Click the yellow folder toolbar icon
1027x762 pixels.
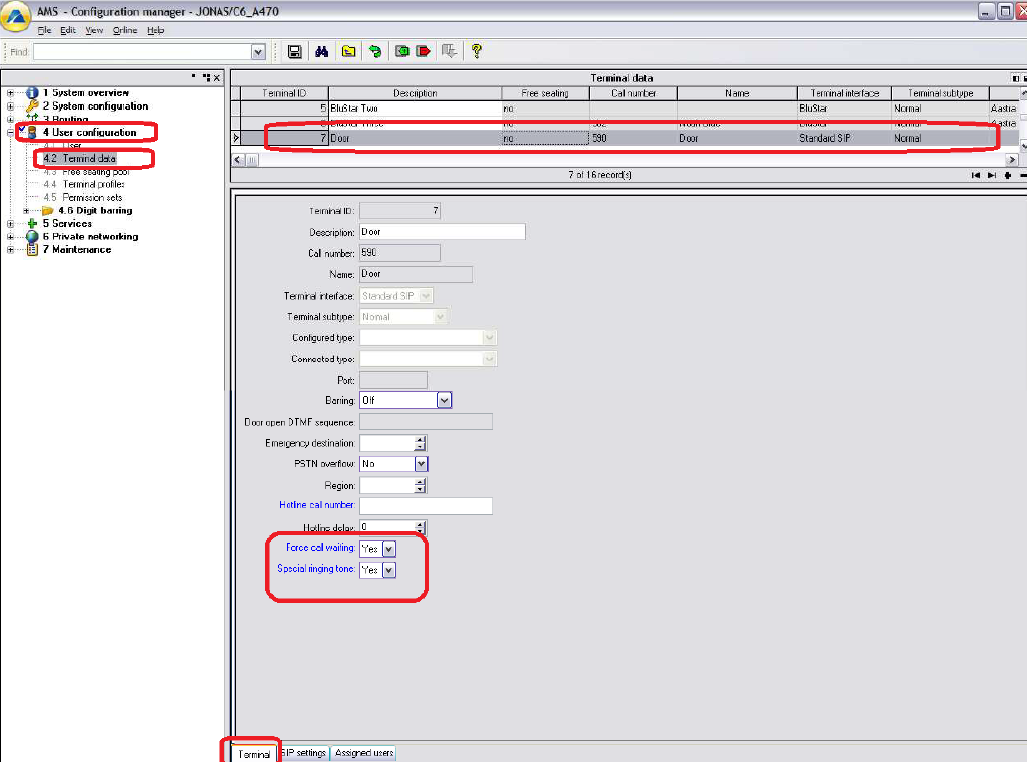(x=348, y=51)
